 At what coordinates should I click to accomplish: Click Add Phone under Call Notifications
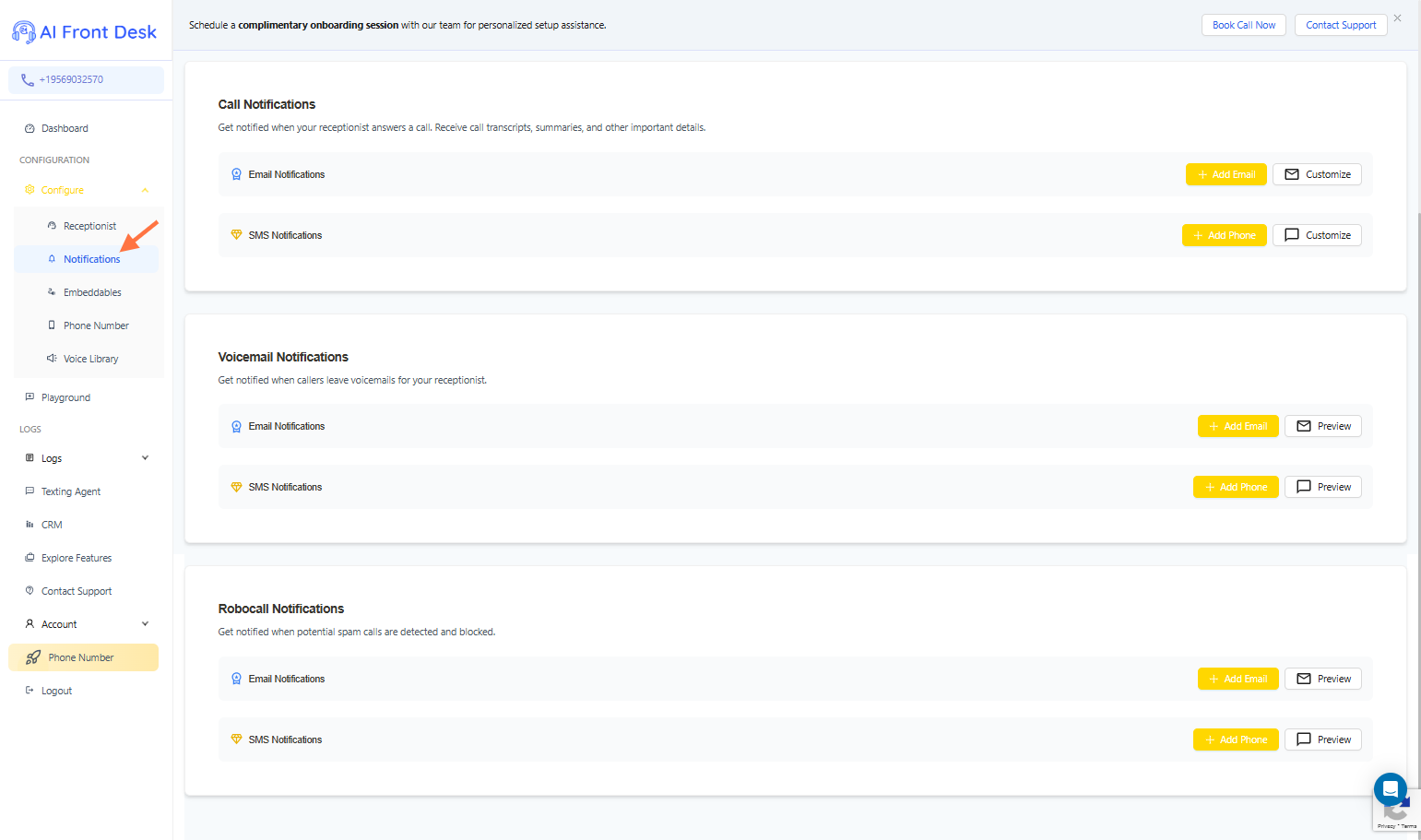(x=1224, y=235)
